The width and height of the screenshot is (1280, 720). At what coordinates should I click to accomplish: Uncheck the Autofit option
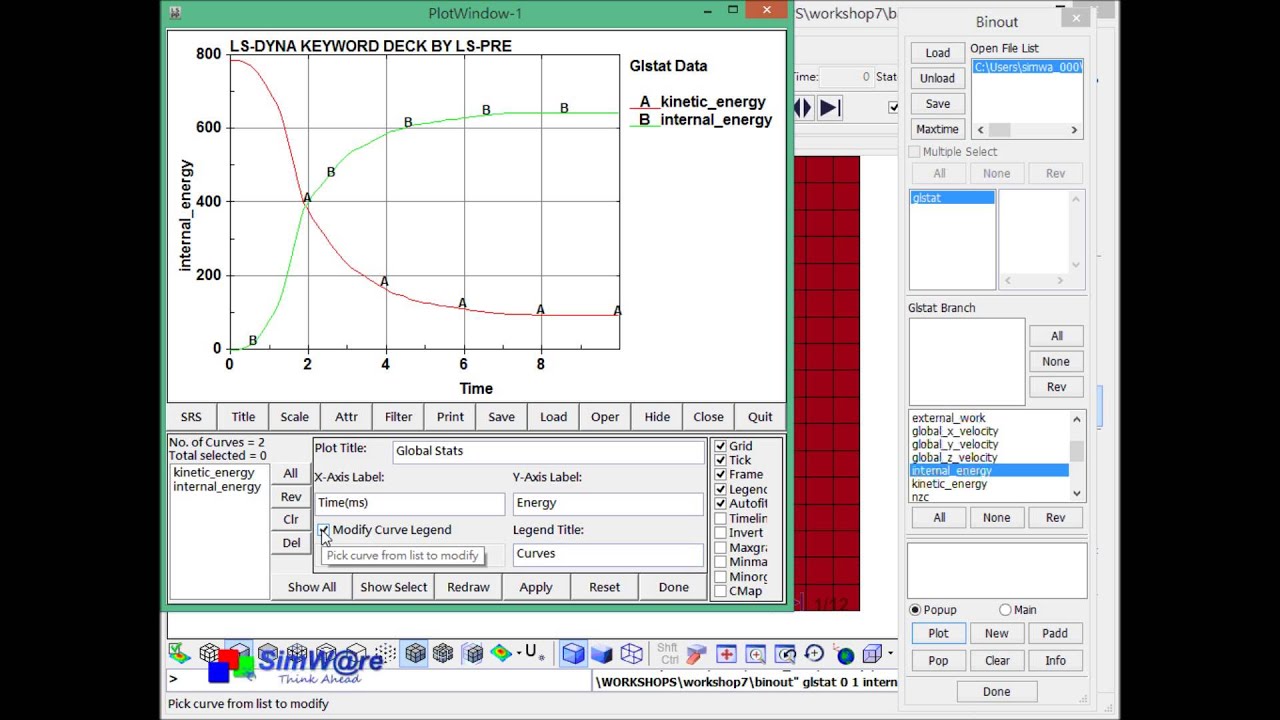[720, 503]
